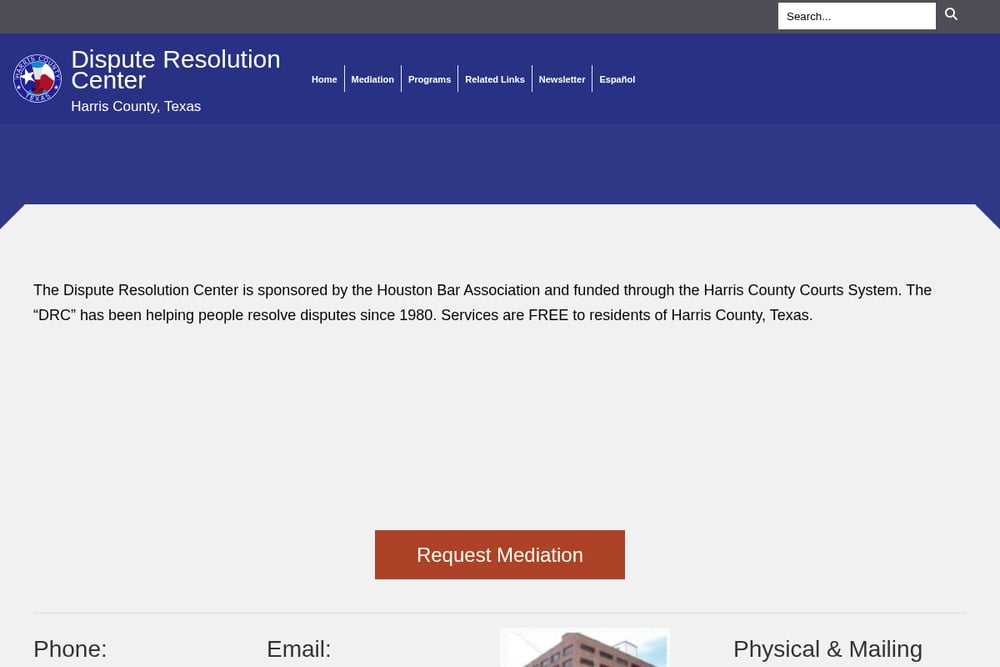This screenshot has height=667, width=1000.
Task: Click the Phone: heading
Action: click(x=70, y=649)
